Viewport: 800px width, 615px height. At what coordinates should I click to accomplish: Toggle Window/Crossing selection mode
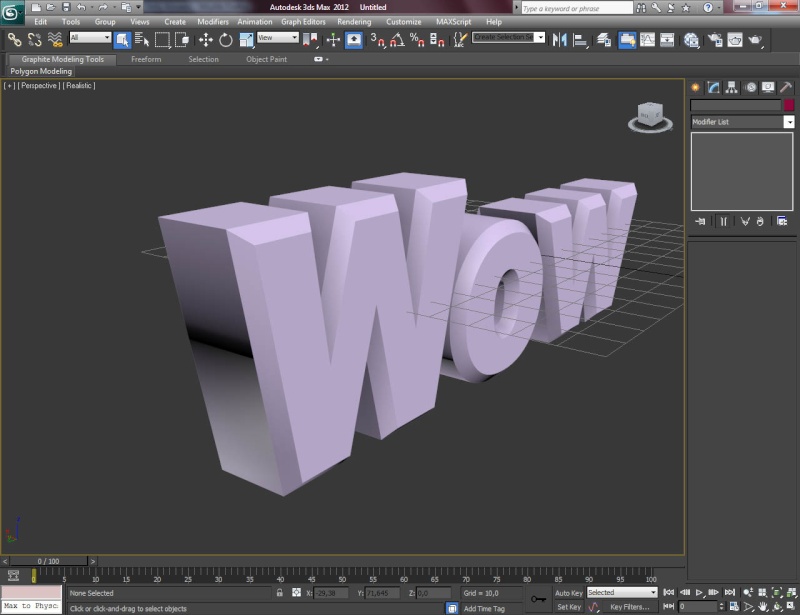pyautogui.click(x=182, y=40)
